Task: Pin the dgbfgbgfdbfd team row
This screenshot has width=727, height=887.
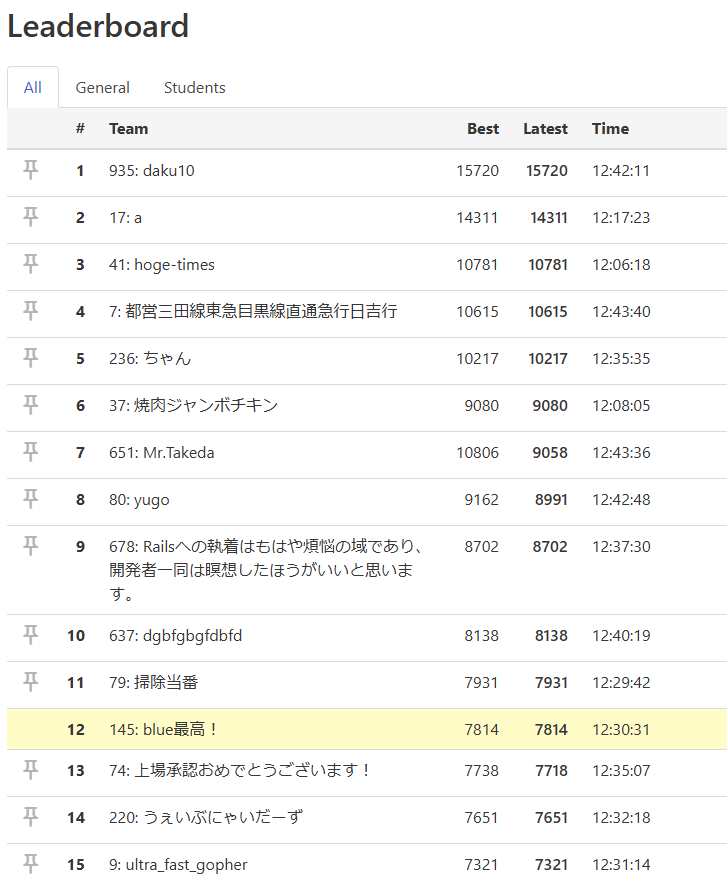Action: pos(31,635)
